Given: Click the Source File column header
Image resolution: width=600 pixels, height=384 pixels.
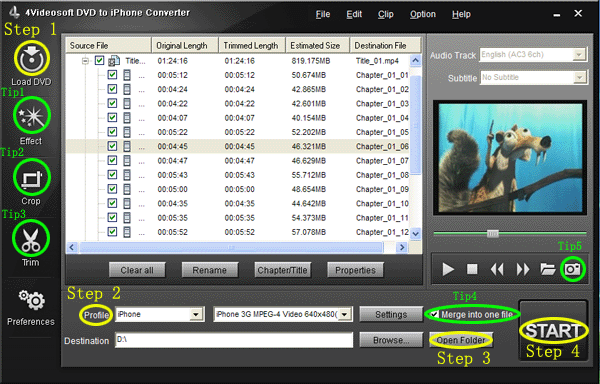Looking at the screenshot, I should [x=108, y=46].
